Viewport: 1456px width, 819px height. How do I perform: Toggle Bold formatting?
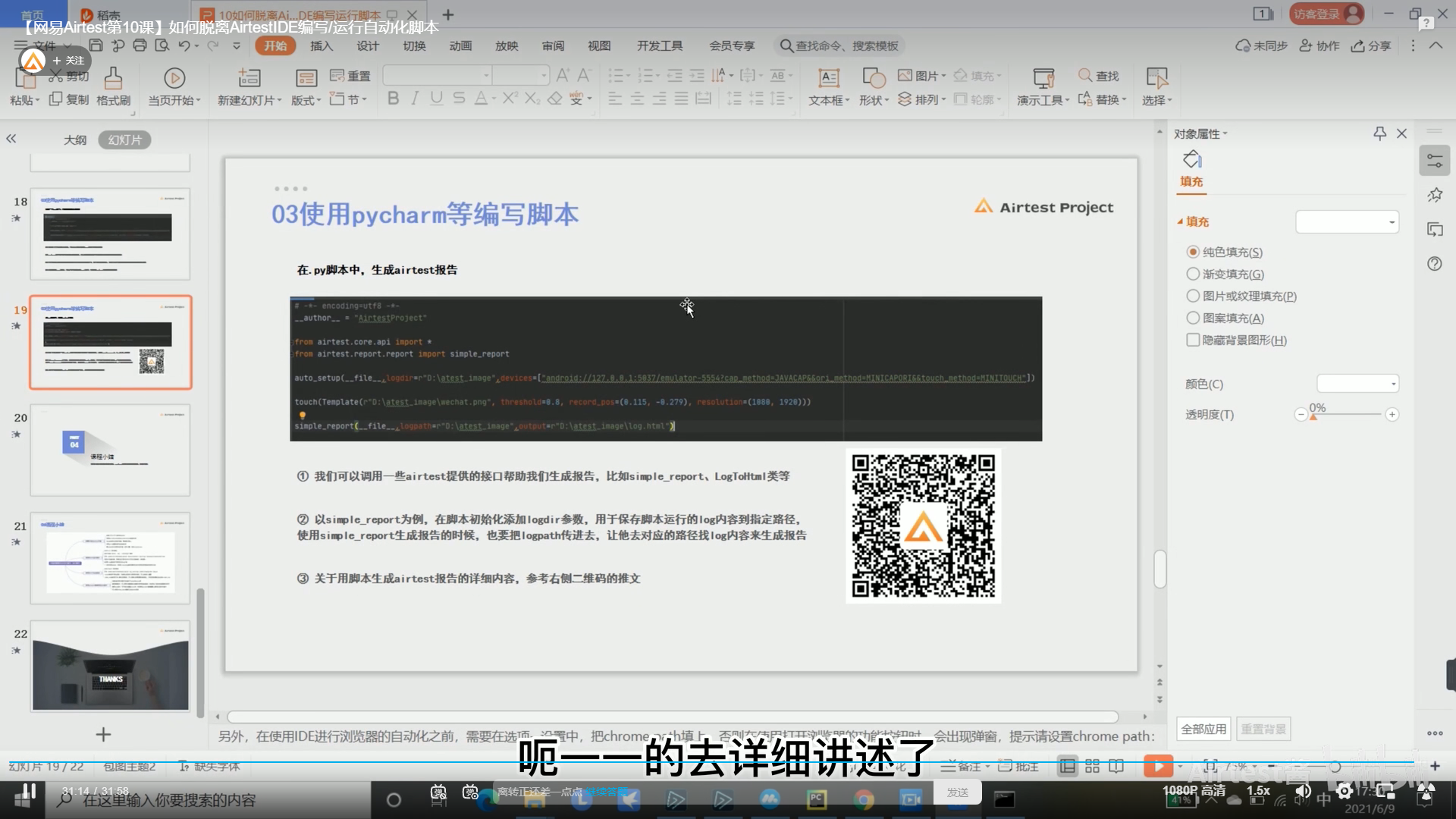tap(393, 99)
